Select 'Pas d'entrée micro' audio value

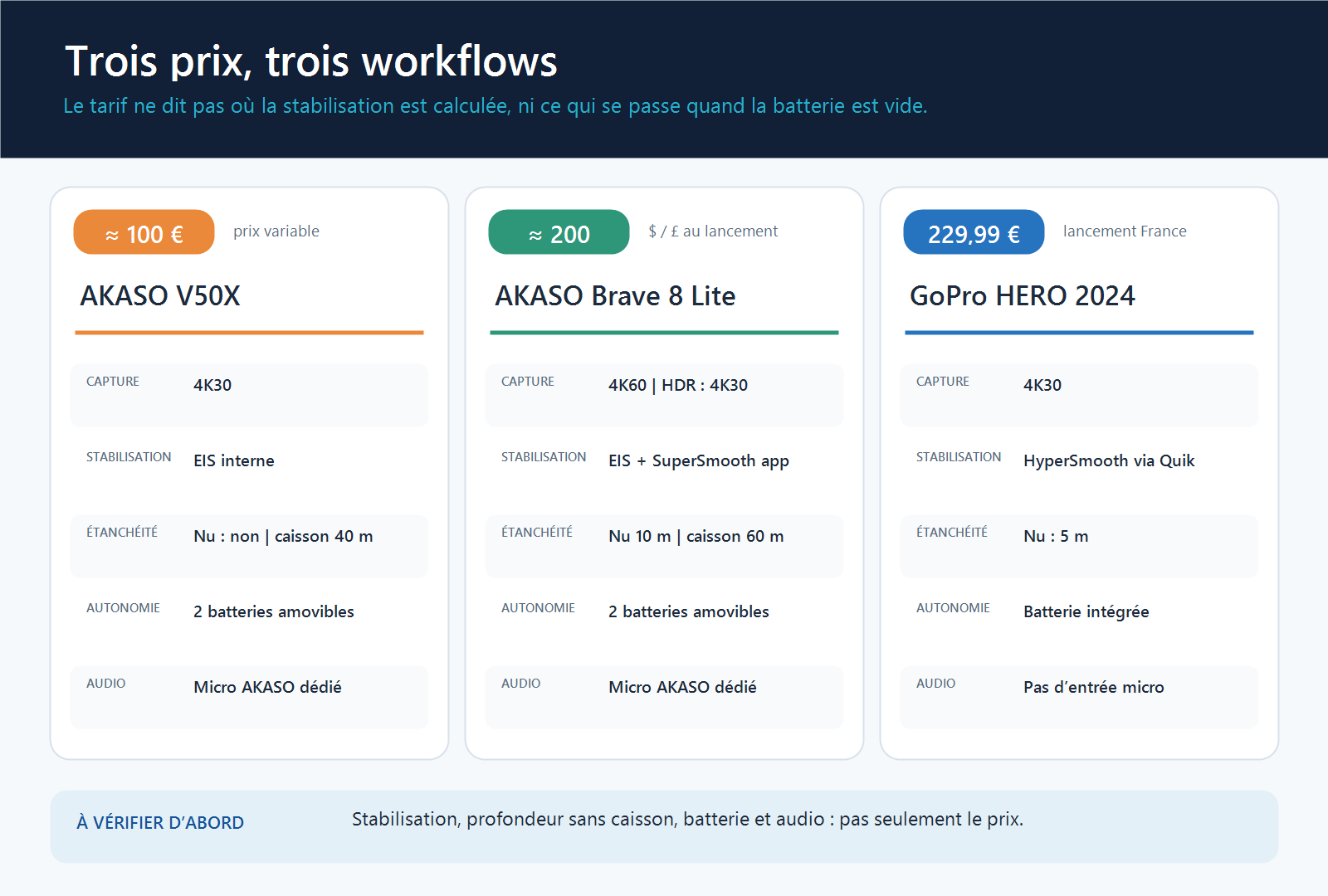1094,687
